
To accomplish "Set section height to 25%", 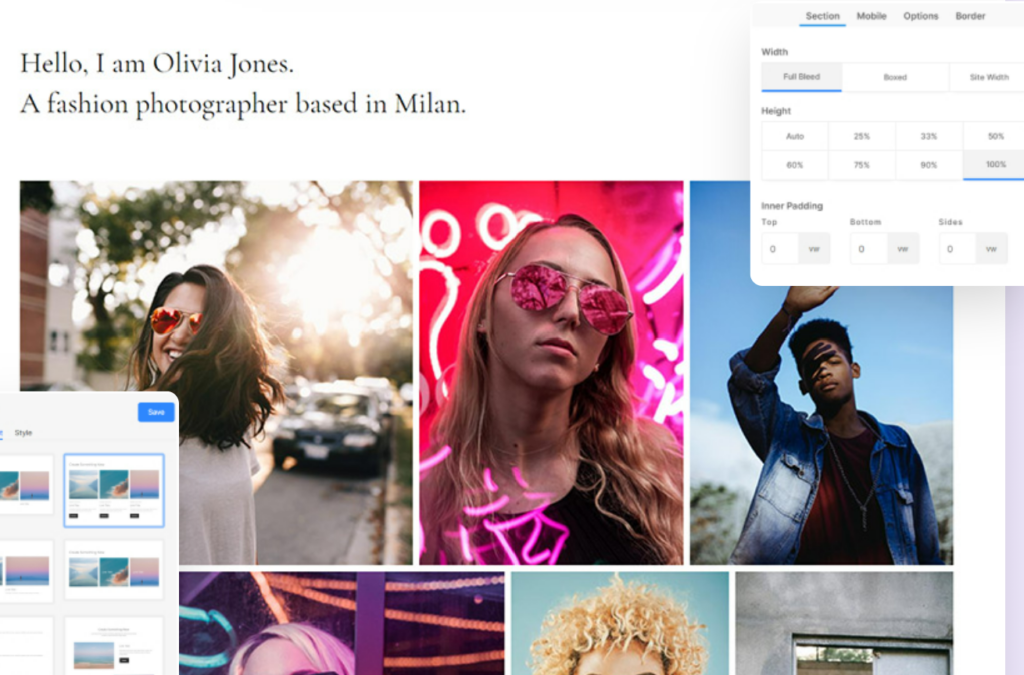I will click(861, 136).
